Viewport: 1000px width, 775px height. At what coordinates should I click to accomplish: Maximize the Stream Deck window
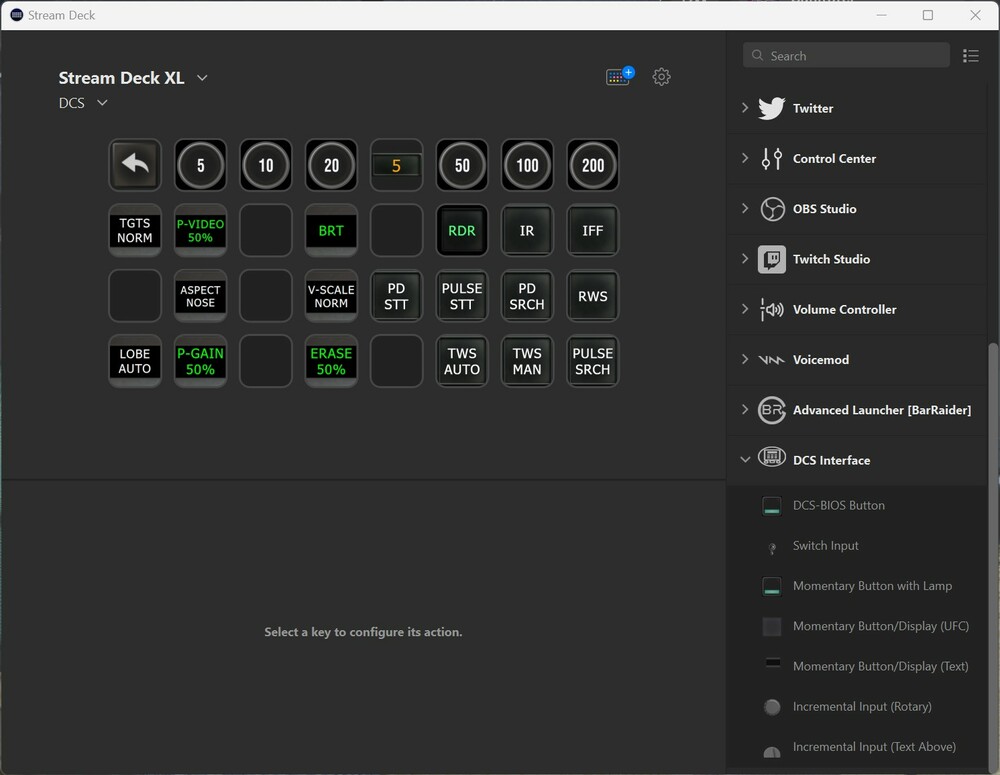click(928, 15)
